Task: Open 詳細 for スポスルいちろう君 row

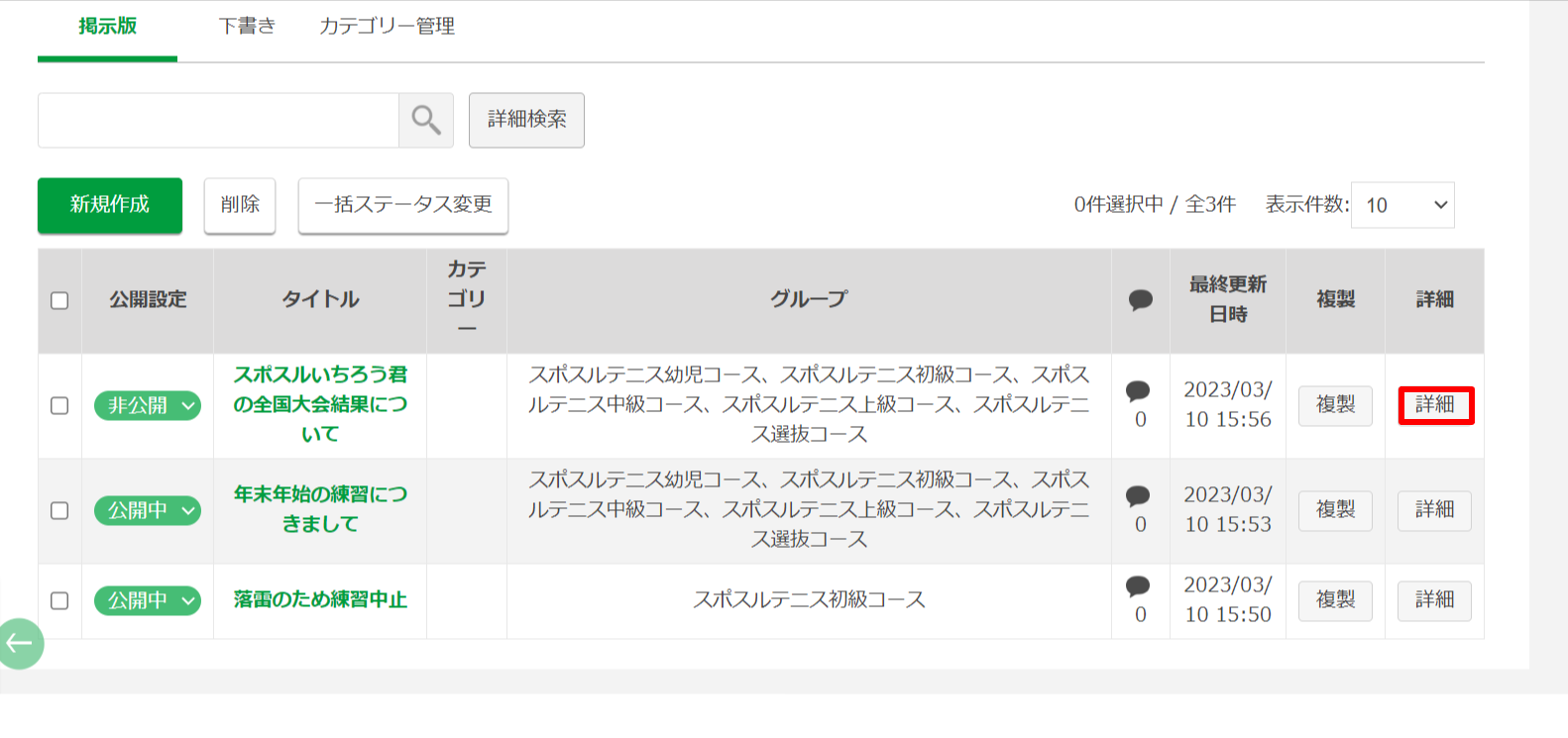Action: (x=1435, y=405)
